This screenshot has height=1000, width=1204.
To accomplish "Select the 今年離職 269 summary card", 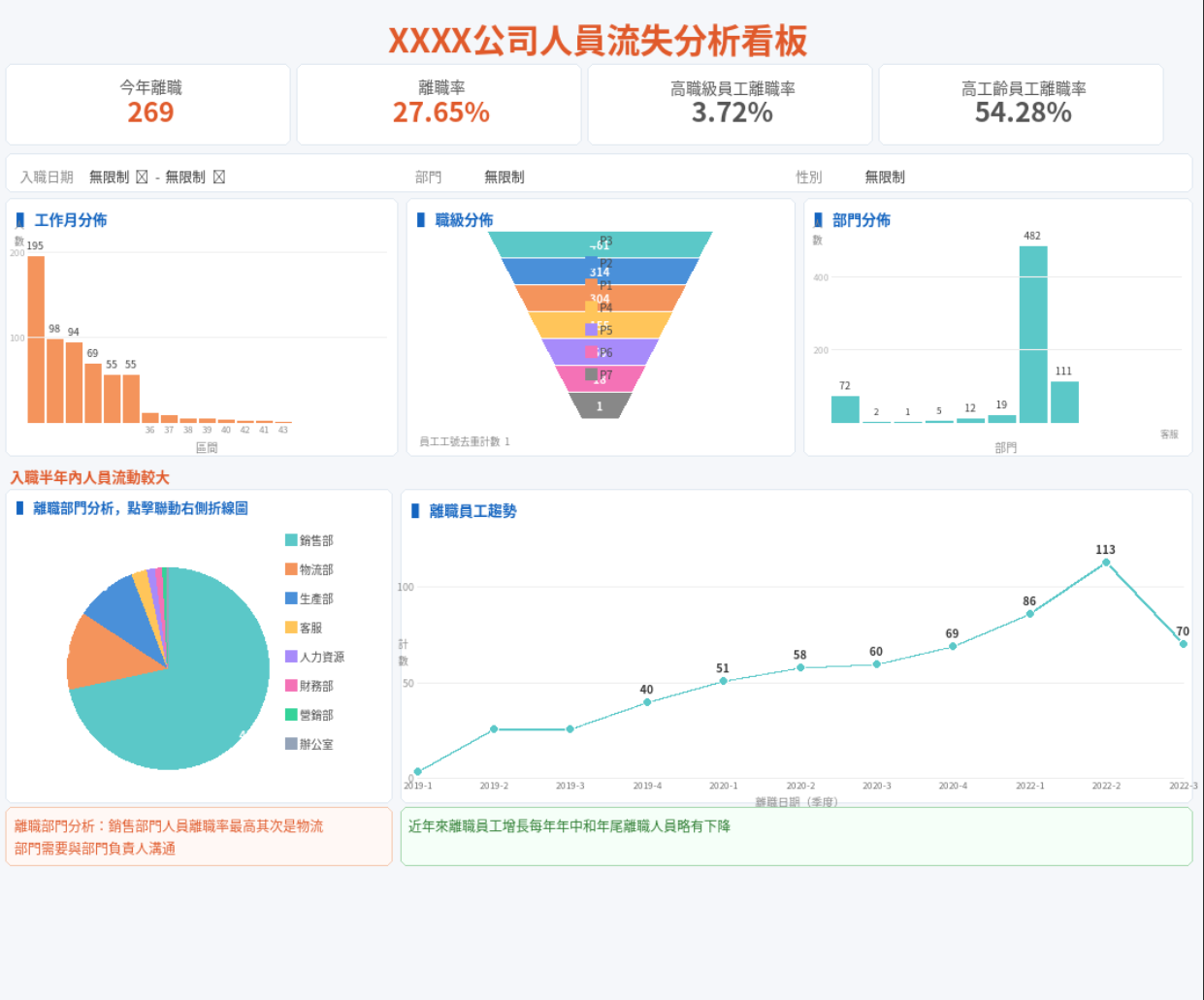I will pos(149,104).
